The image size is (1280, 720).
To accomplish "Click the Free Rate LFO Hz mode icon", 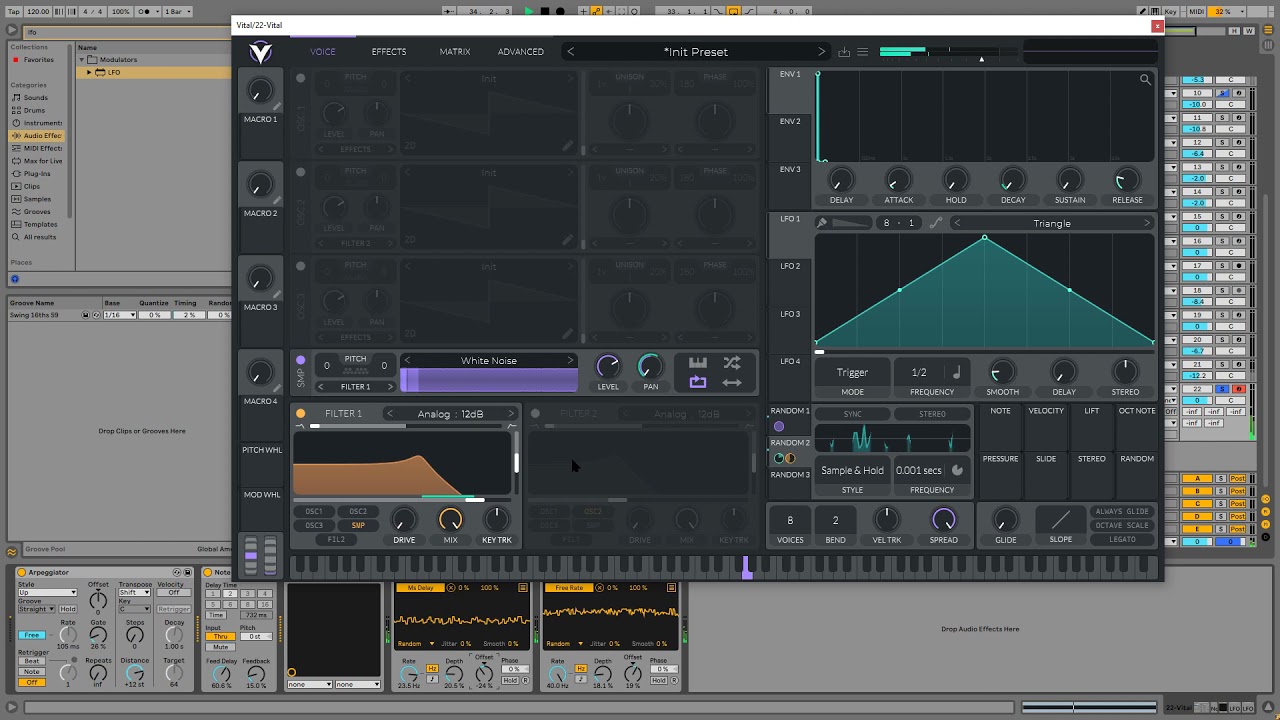I will point(581,668).
